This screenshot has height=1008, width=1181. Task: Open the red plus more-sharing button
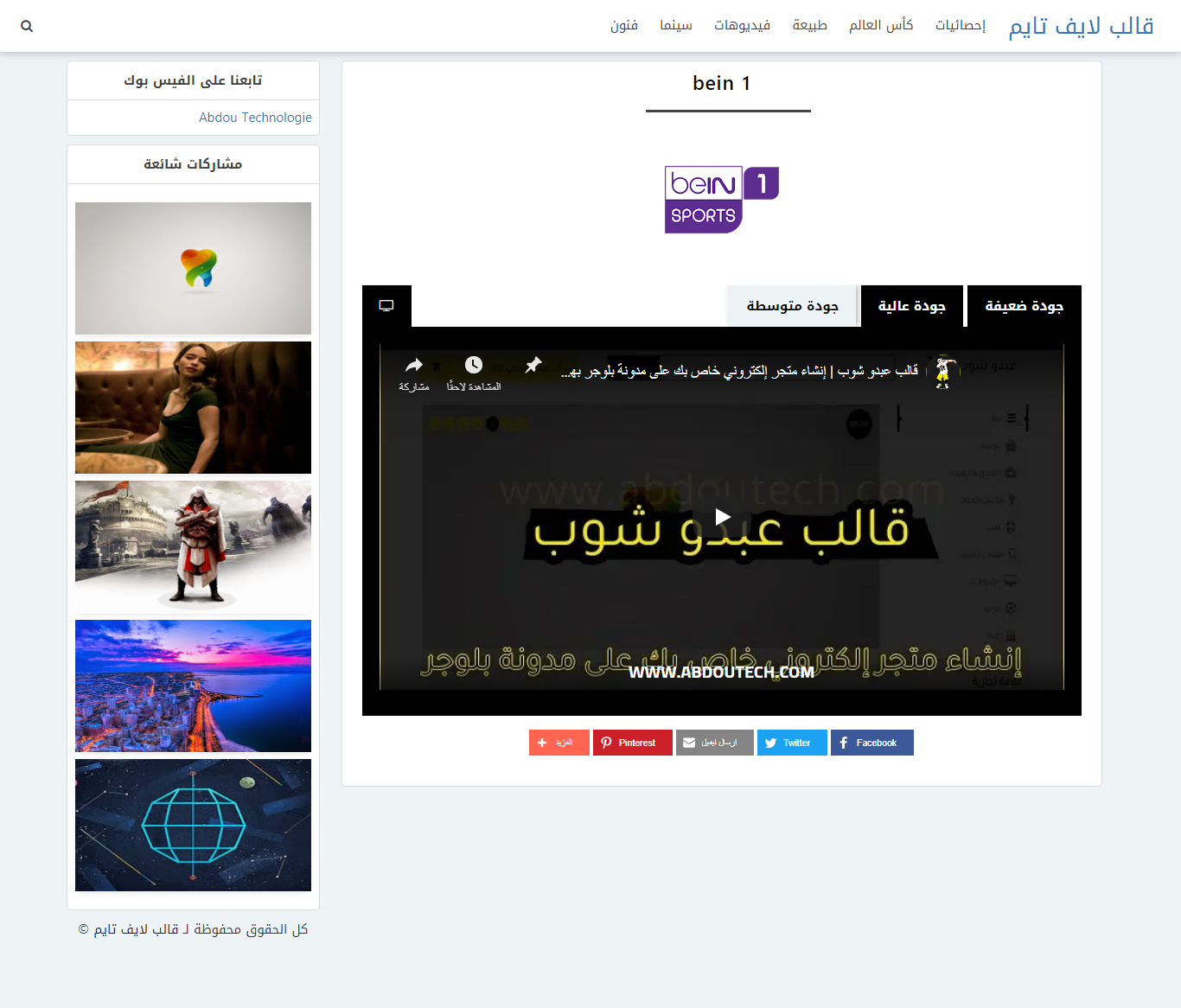tap(559, 743)
